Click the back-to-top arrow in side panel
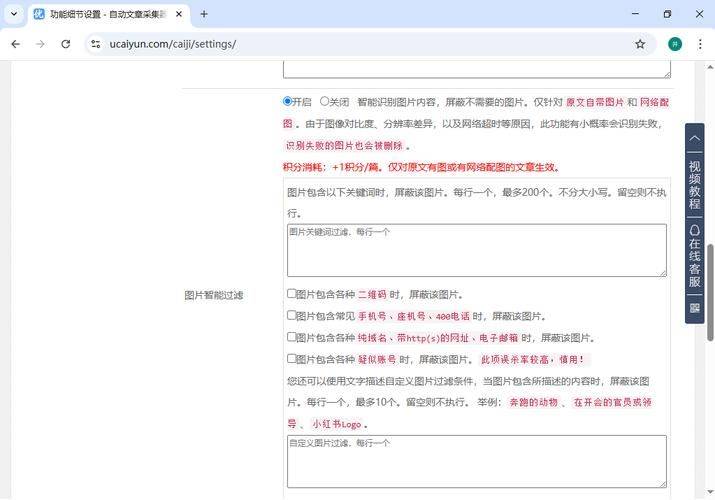715x500 pixels. pos(694,138)
